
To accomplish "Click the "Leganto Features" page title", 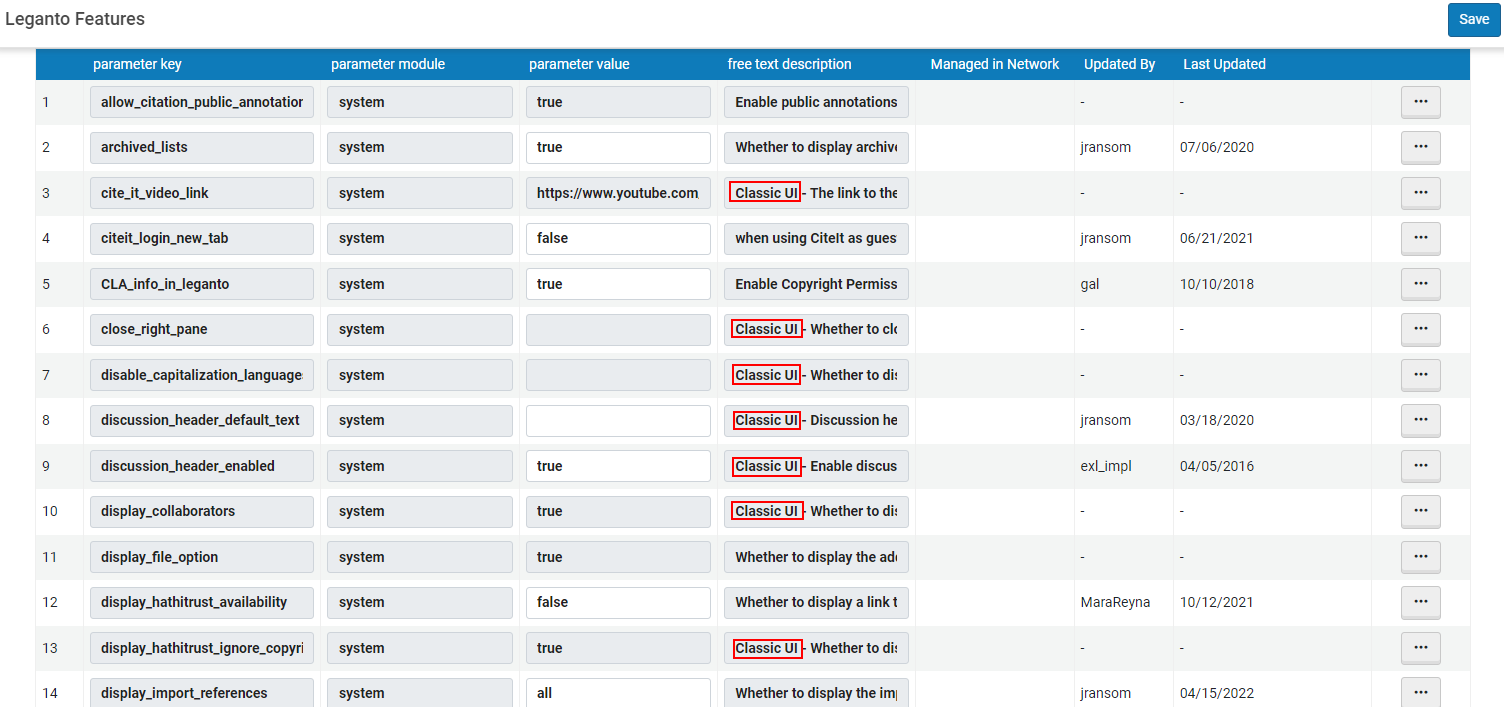I will pos(75,19).
